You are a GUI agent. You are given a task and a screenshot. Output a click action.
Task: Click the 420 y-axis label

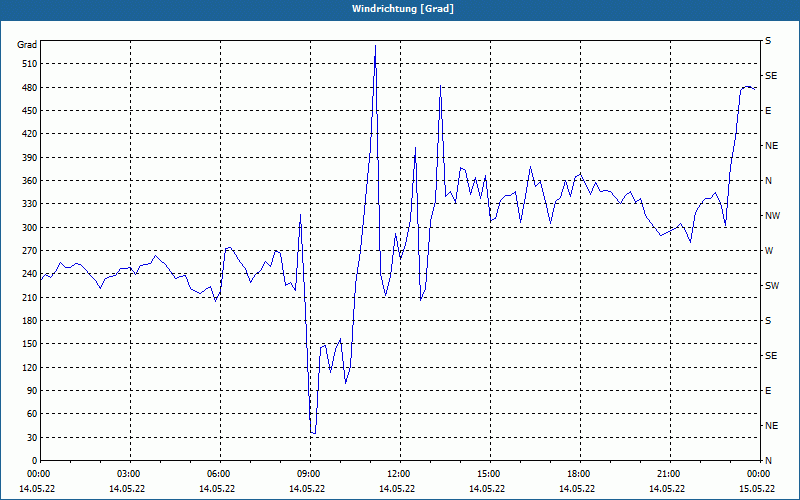[30, 134]
